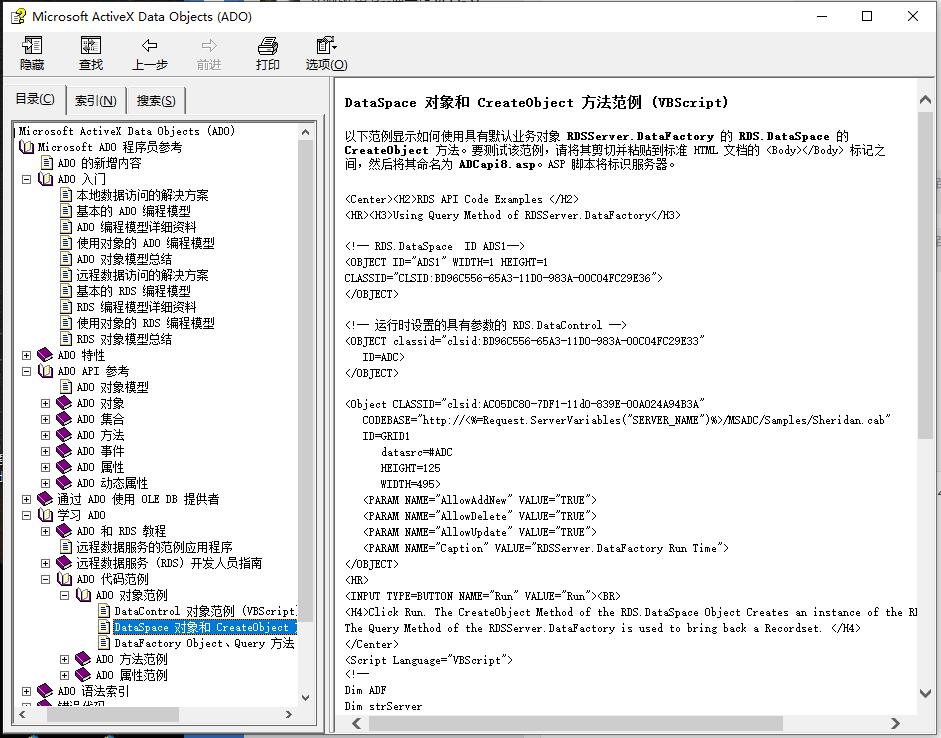Click the book icon beside ADO 对象
Screen dimensions: 941x738
click(64, 403)
